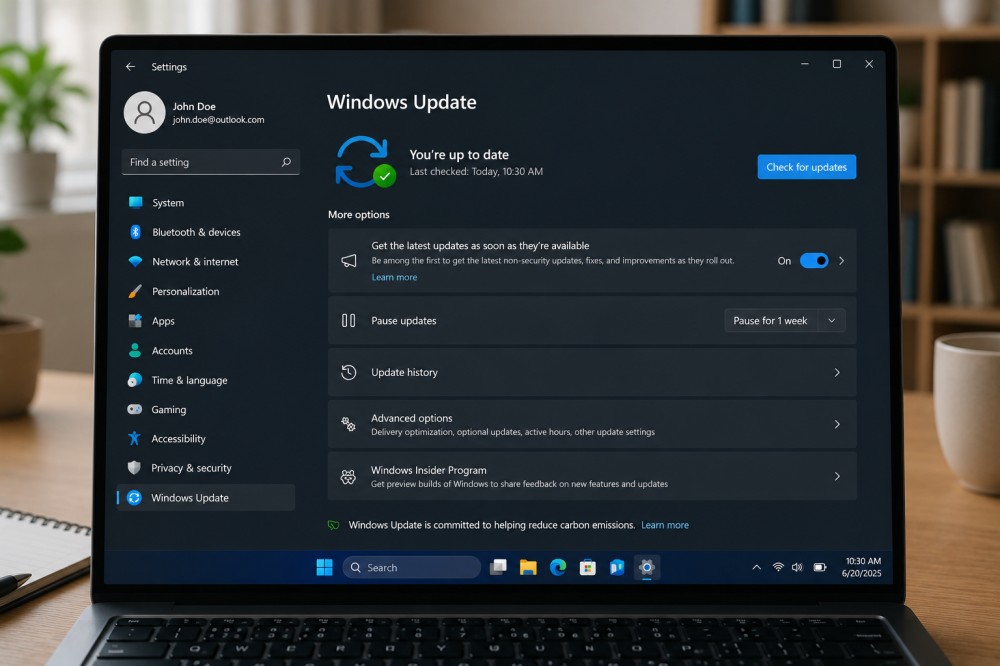Click the magnifier icon in Find a setting
The width and height of the screenshot is (1000, 666).
(x=286, y=162)
